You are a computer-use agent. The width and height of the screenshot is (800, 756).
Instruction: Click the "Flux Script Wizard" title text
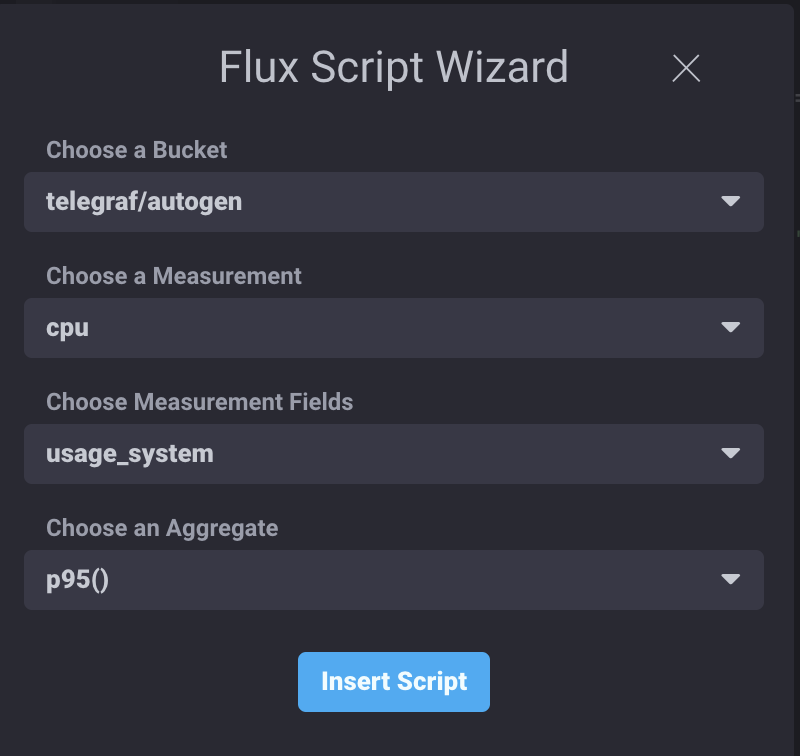coord(393,68)
